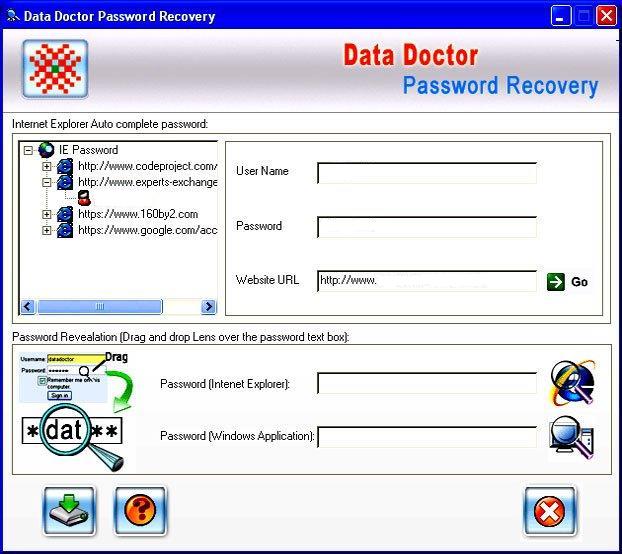The width and height of the screenshot is (622, 554).
Task: Click the tree scrollbar right arrow
Action: [x=209, y=307]
